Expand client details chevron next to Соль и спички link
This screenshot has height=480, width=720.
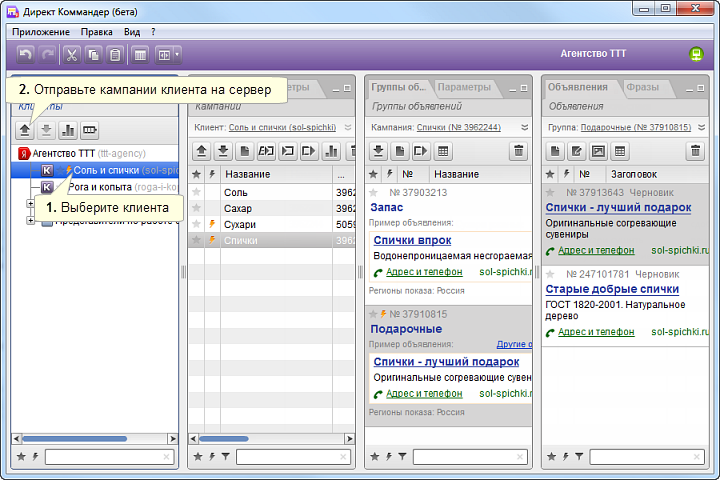coord(348,127)
